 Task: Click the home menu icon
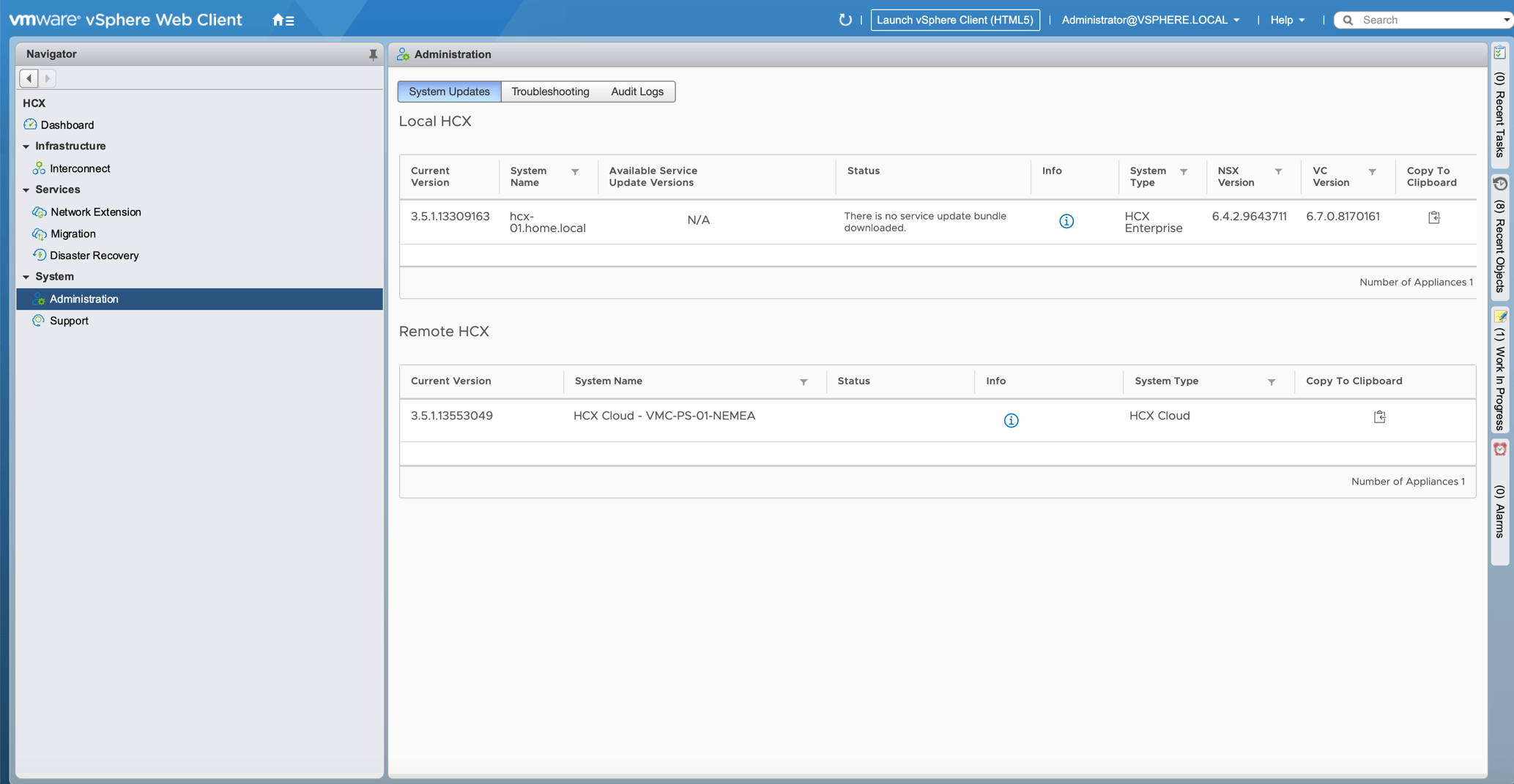pos(283,20)
